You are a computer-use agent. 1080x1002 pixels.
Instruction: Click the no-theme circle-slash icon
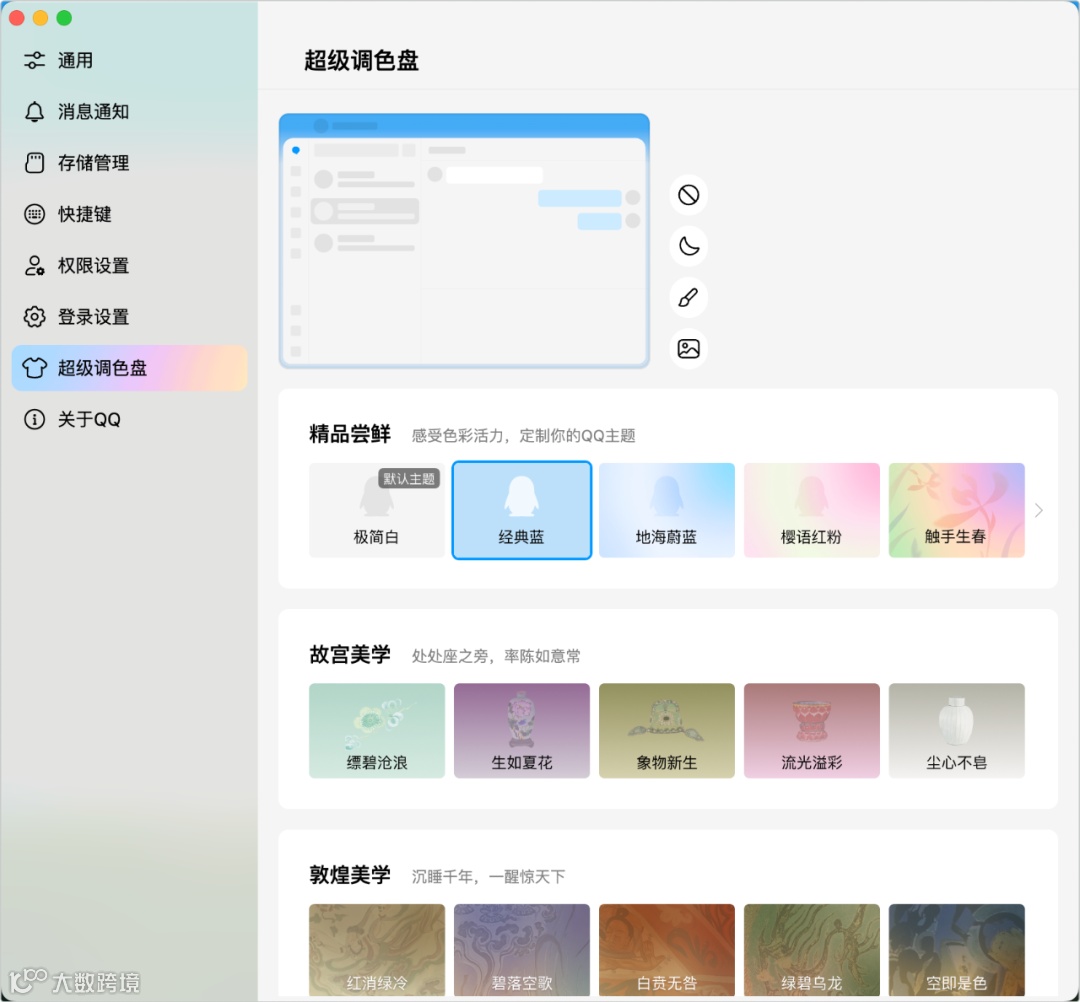[688, 195]
